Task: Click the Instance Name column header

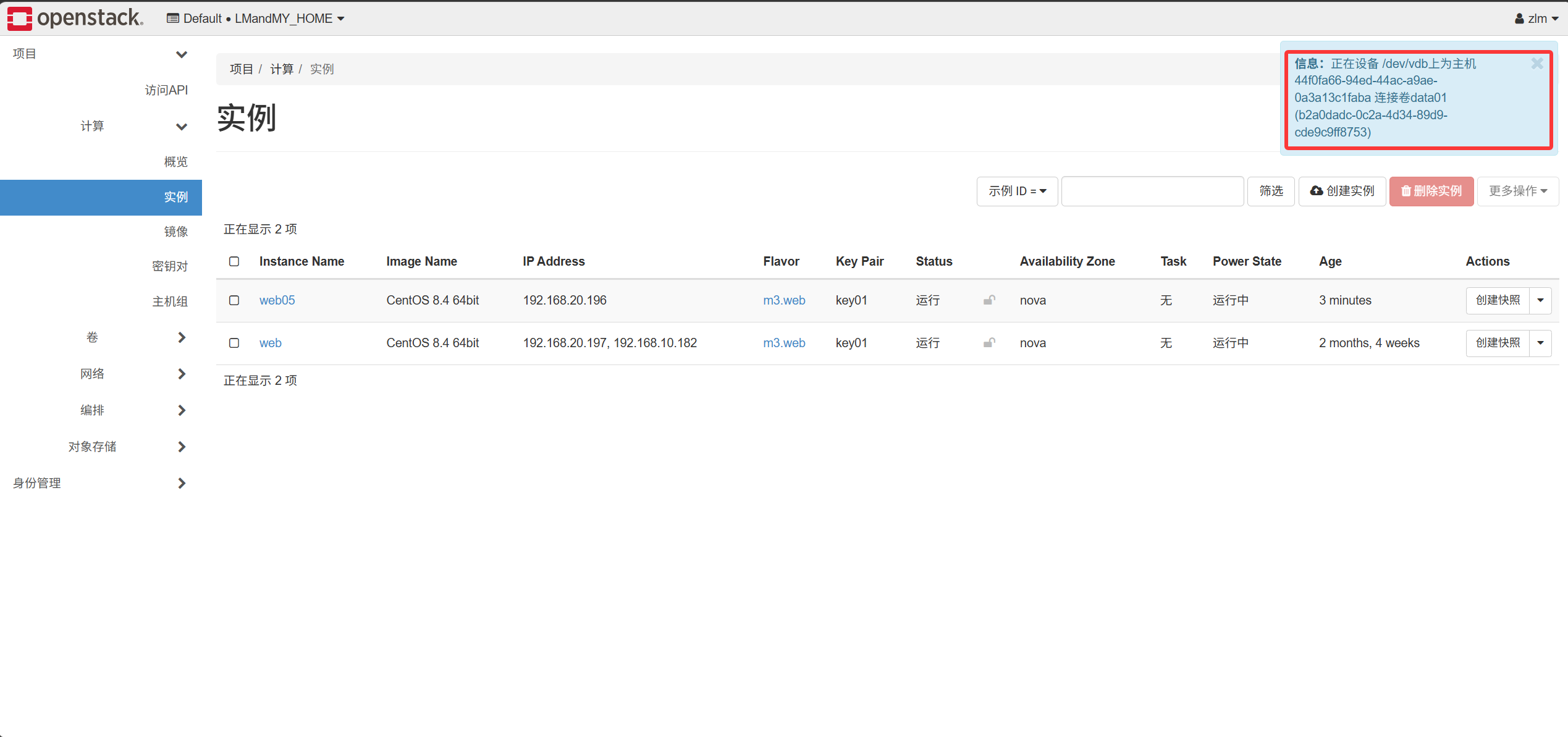Action: tap(301, 261)
